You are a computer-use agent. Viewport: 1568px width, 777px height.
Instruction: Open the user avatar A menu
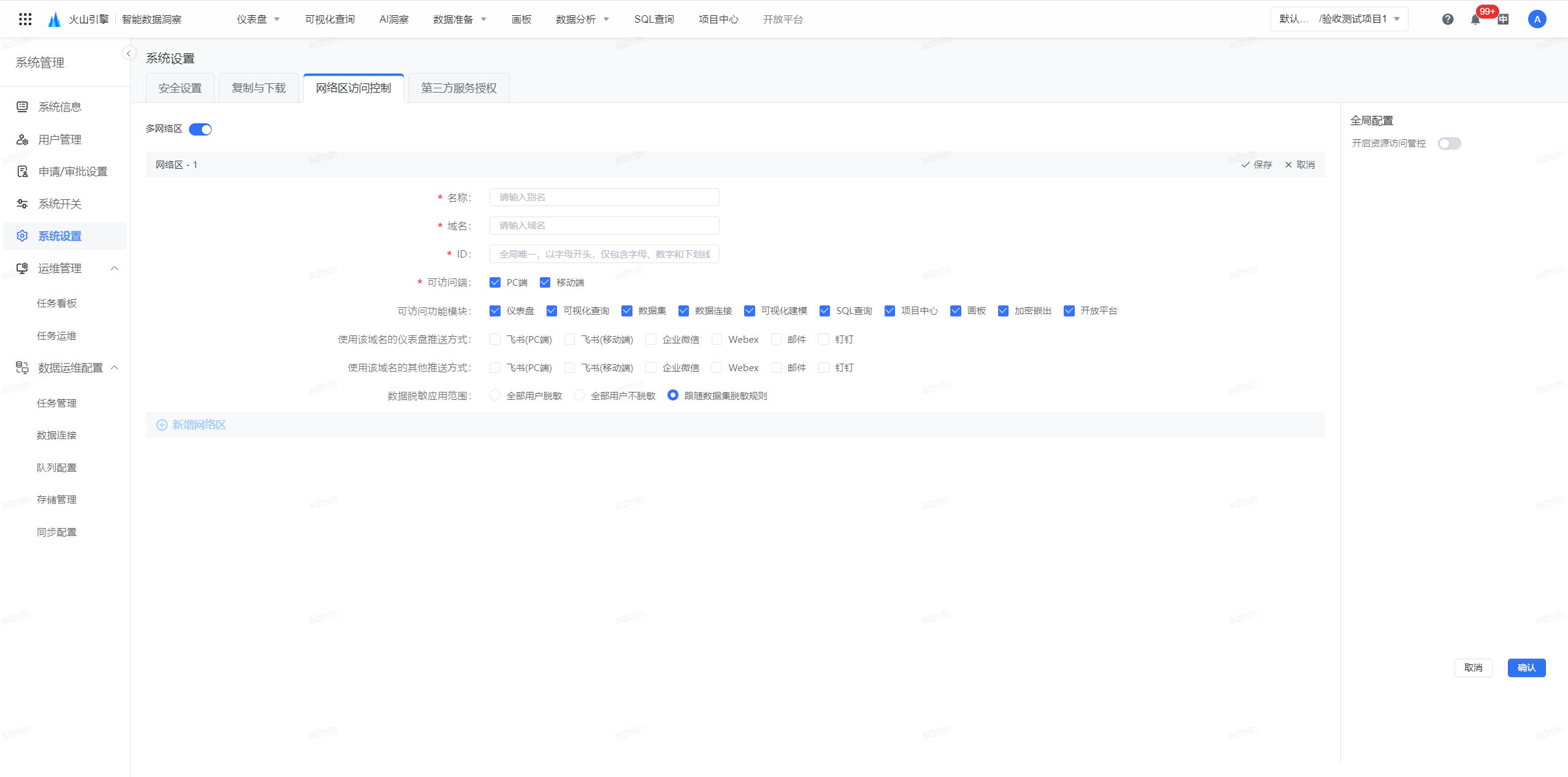(x=1537, y=19)
